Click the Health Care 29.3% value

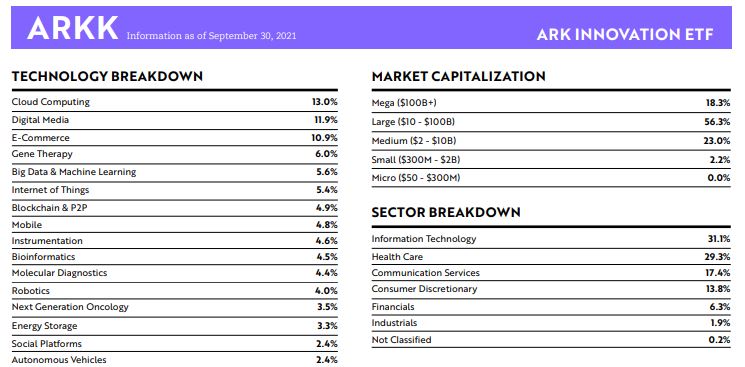[x=718, y=257]
